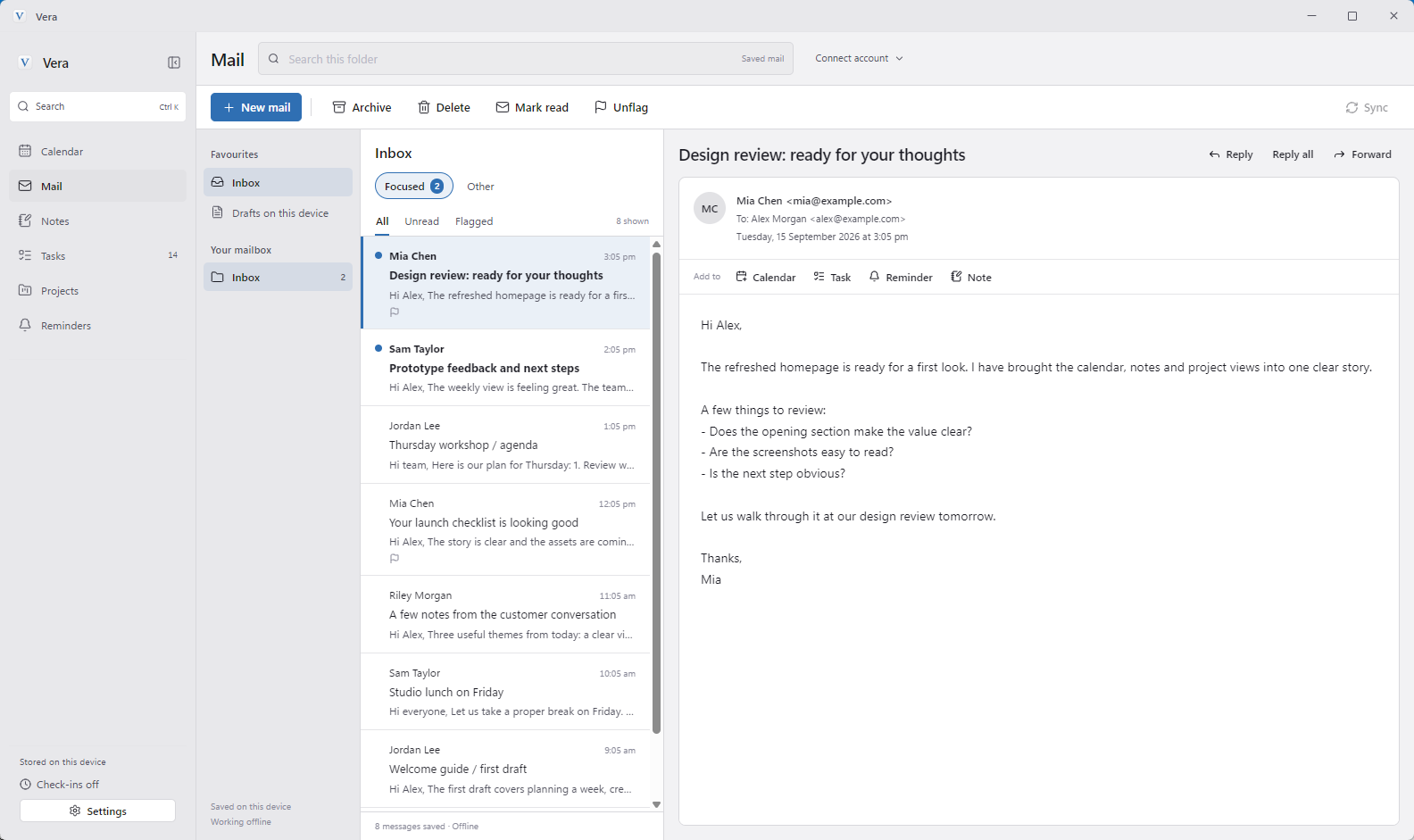Click message list scrollbar up arrow
This screenshot has height=840, width=1414.
pyautogui.click(x=657, y=244)
